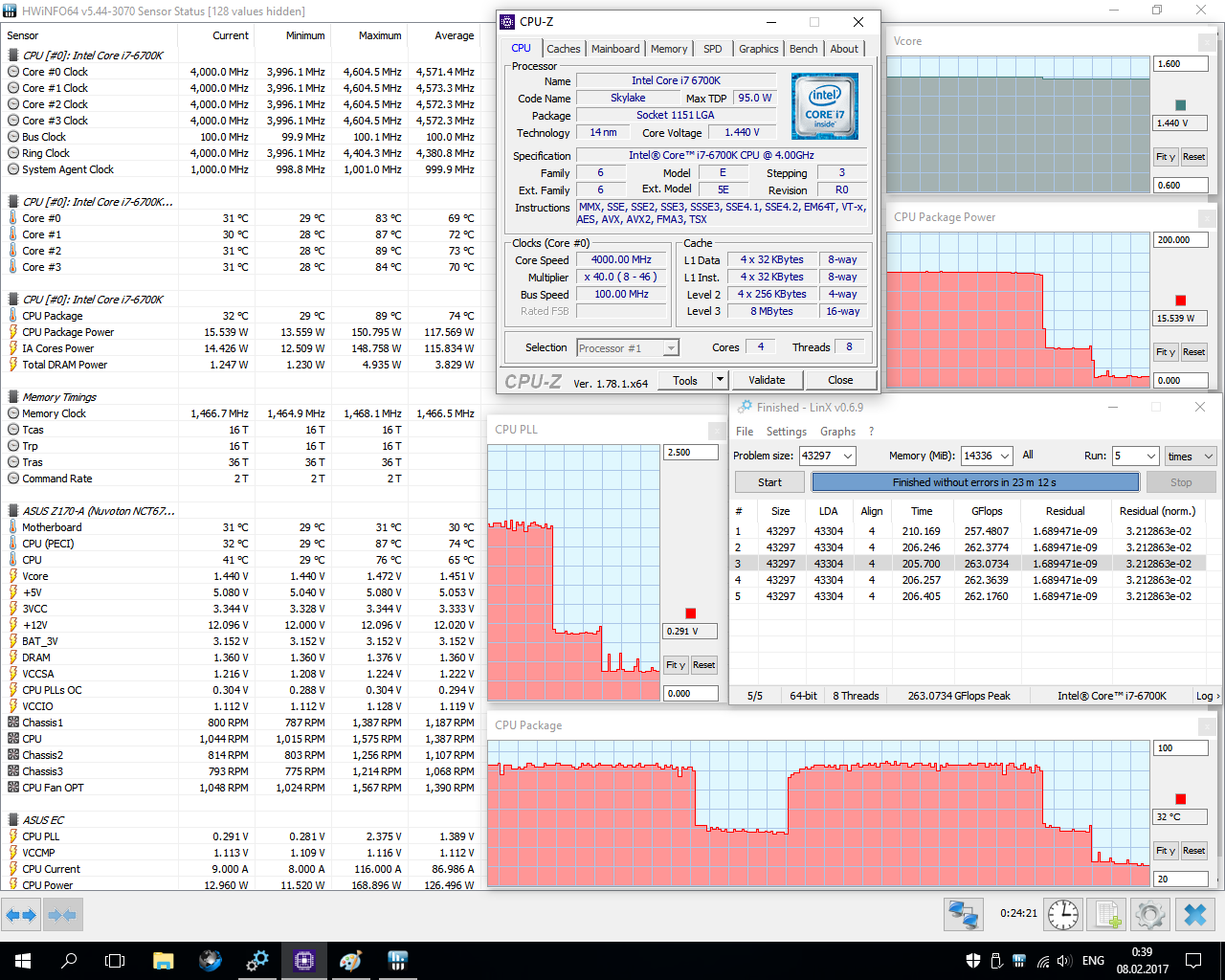Open the About tab in CPU-Z

tap(844, 49)
